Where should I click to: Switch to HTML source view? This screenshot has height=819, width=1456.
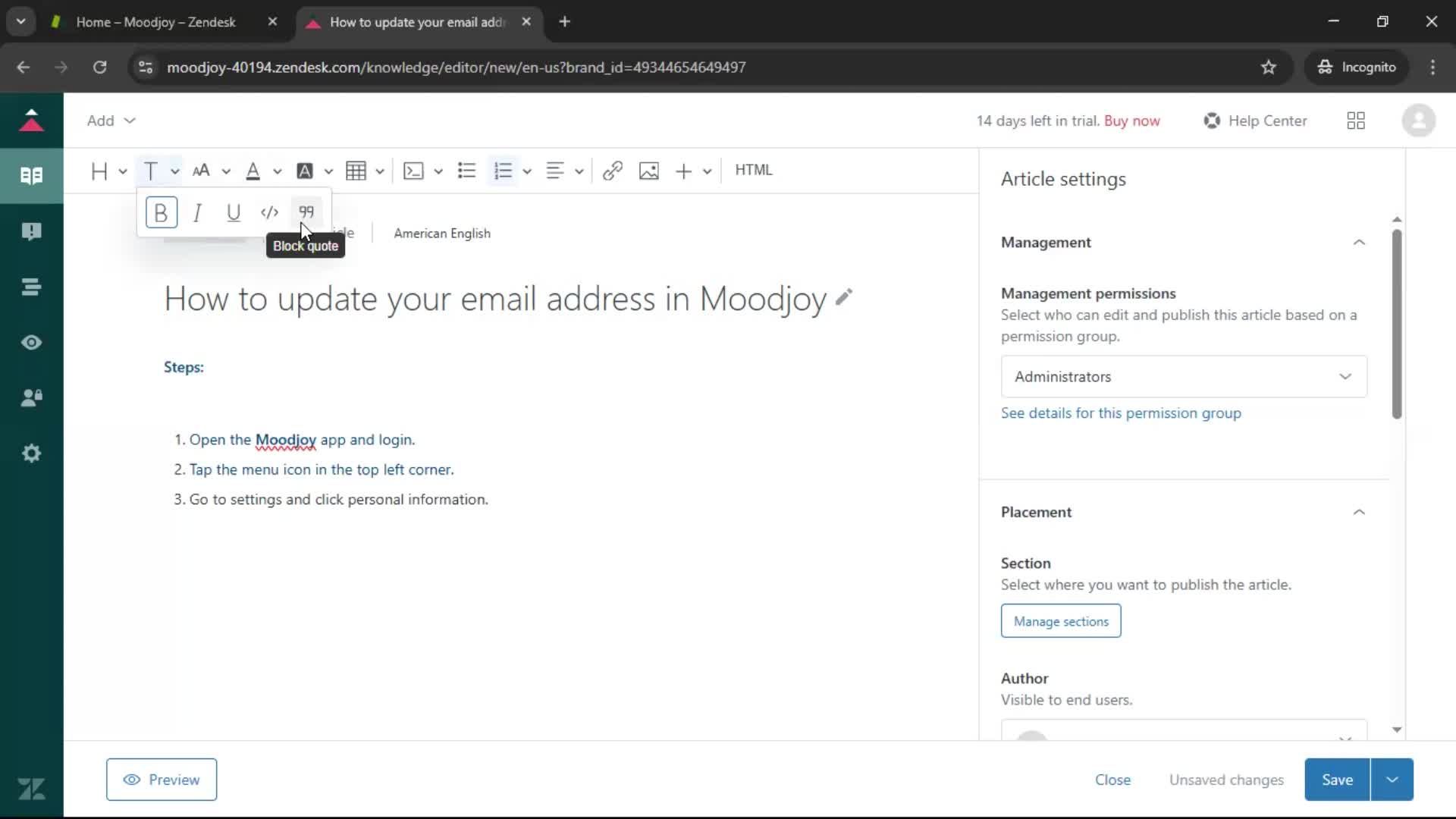pos(754,171)
